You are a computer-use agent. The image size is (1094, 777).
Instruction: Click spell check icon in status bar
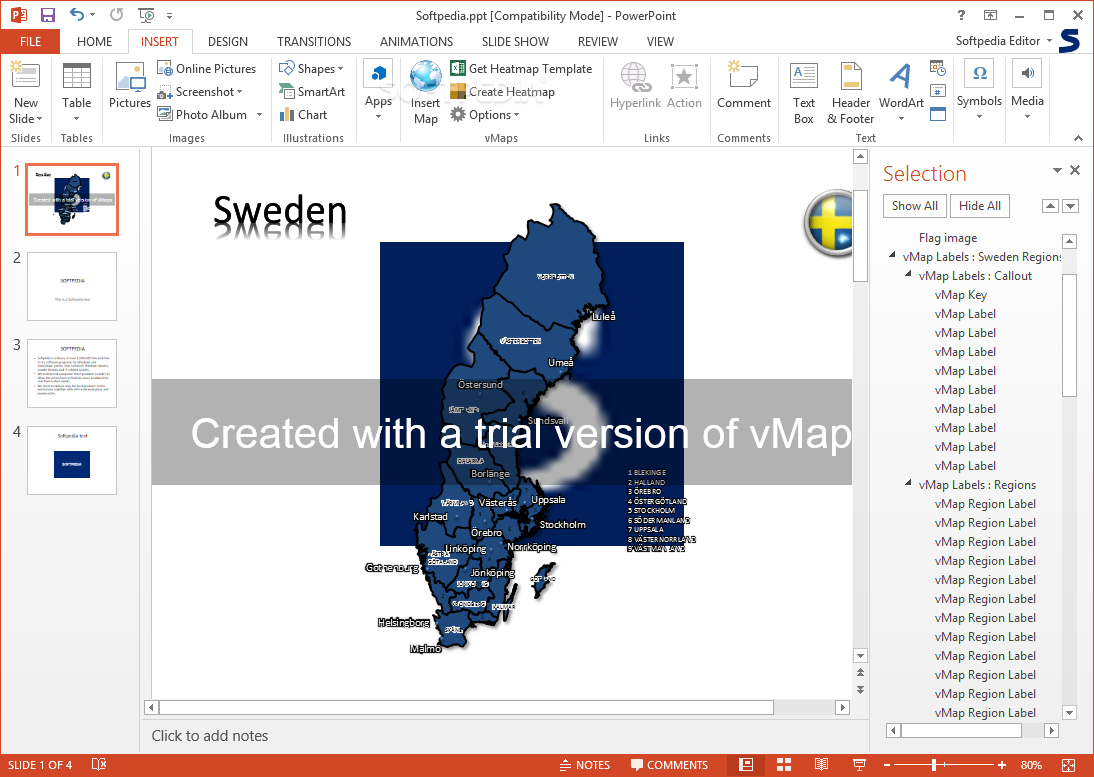point(99,765)
